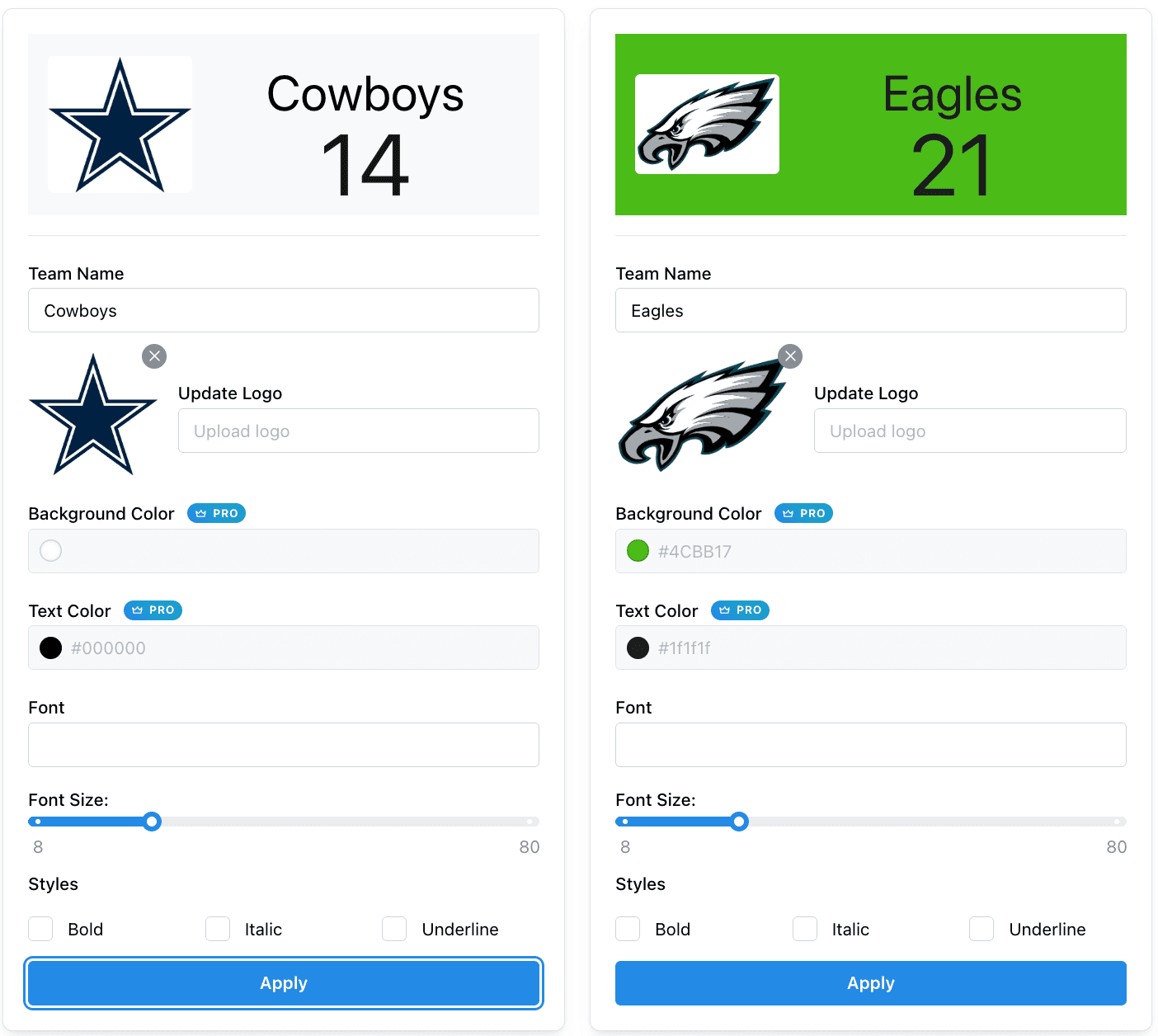Enable Bold styling for the Cowboys
1158x1036 pixels.
(x=40, y=929)
